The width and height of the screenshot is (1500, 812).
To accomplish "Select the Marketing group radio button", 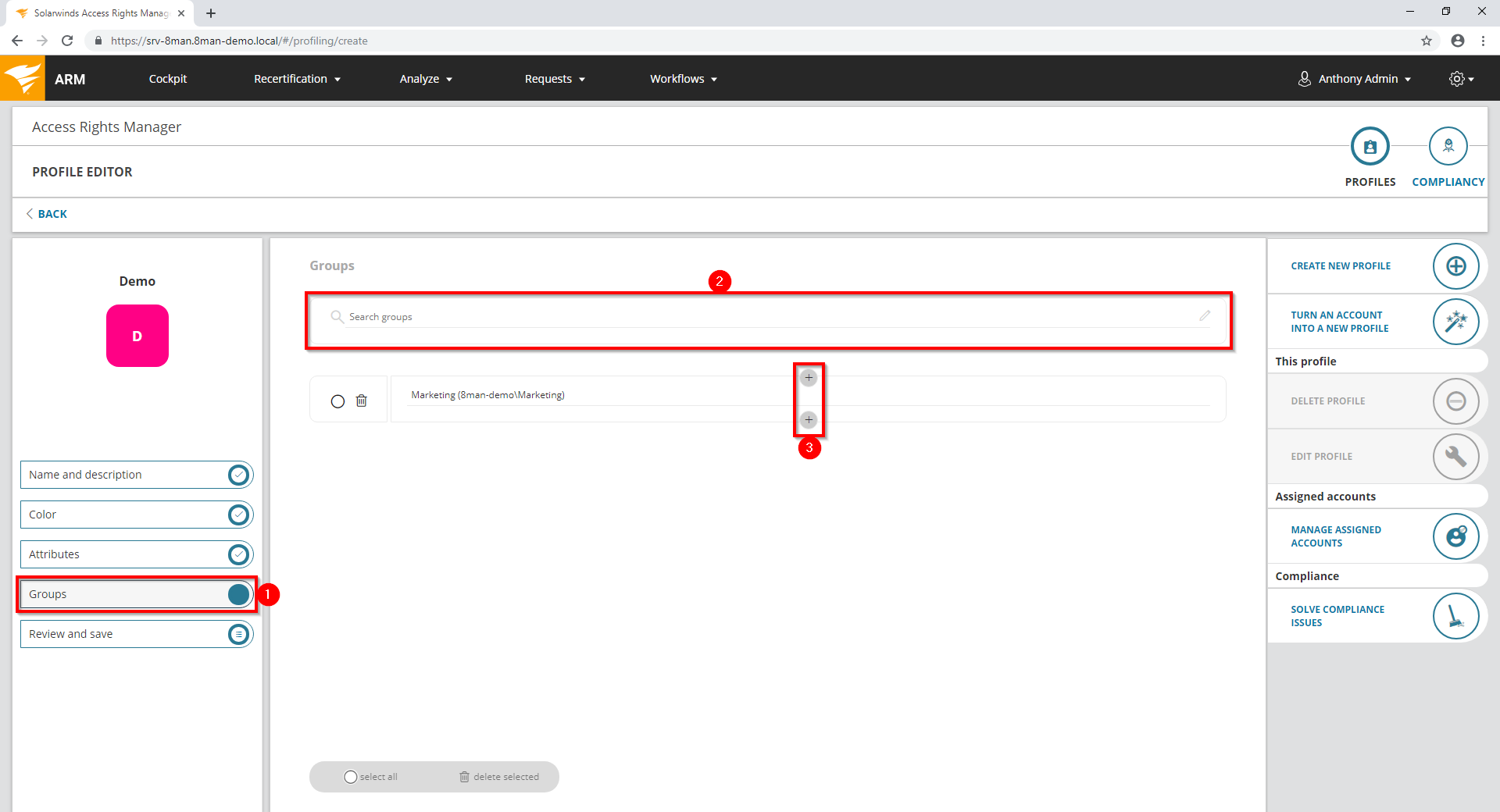I will (x=337, y=401).
